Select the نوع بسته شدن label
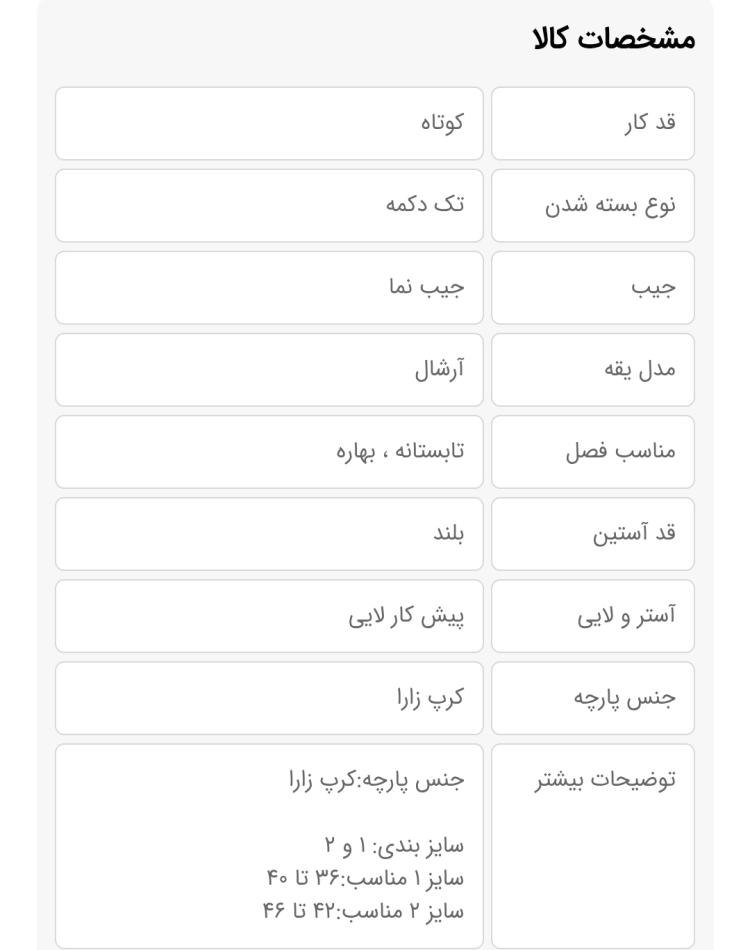Screen dimensions: 750x950 (610, 205)
